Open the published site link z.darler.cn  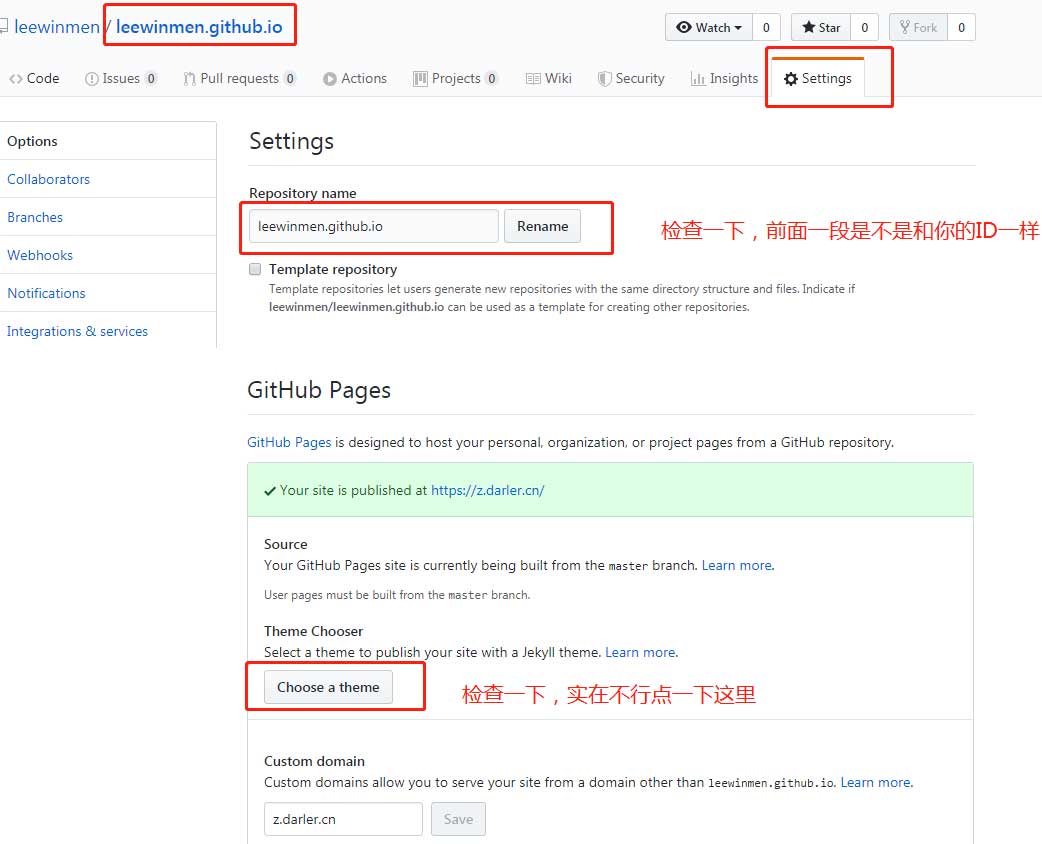[487, 490]
